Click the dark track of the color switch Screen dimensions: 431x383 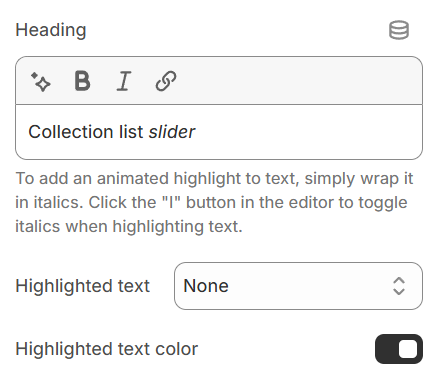pyautogui.click(x=386, y=349)
